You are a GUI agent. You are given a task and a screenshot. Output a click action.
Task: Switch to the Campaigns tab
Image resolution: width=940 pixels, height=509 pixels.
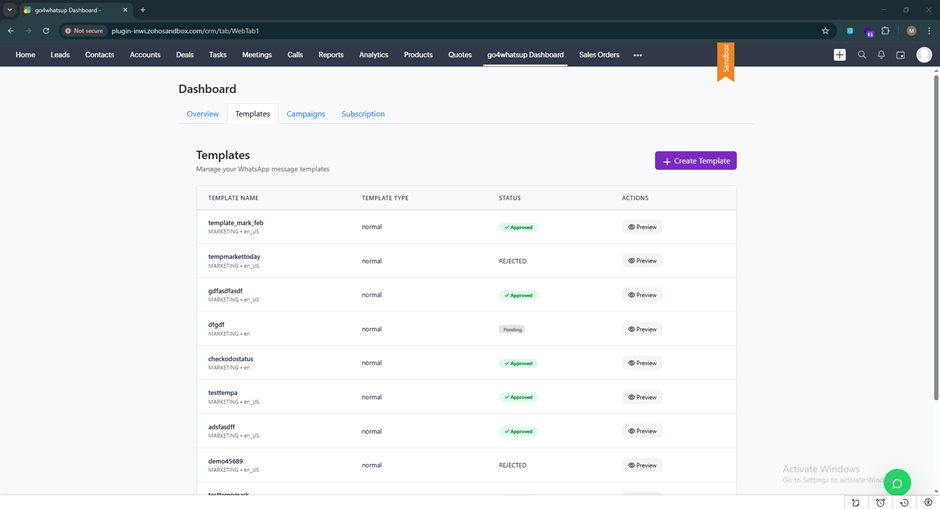305,114
